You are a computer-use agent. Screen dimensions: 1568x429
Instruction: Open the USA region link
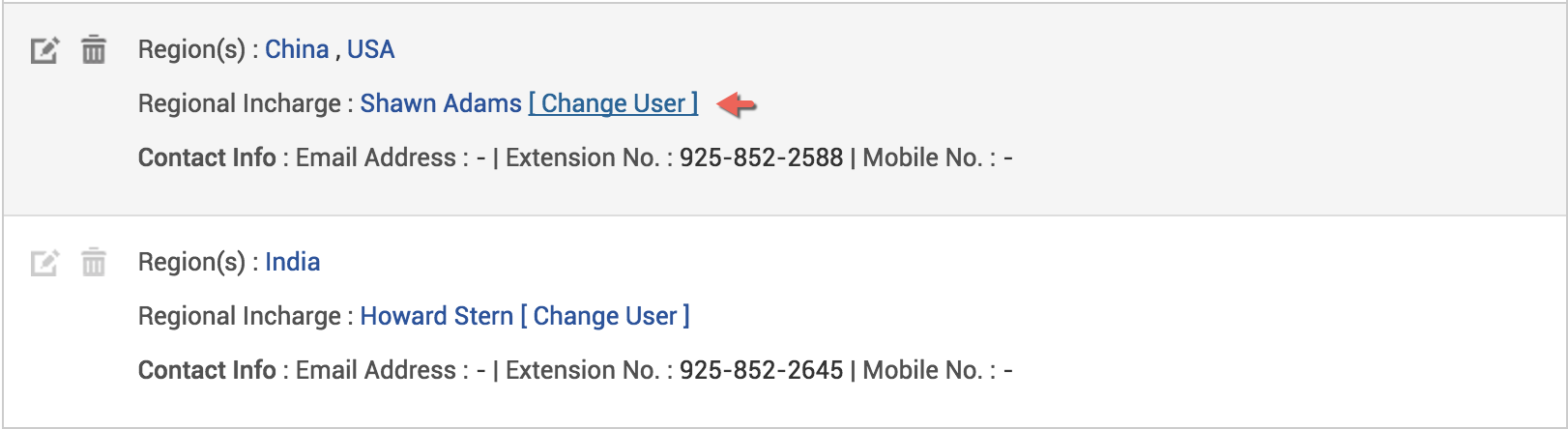370,49
